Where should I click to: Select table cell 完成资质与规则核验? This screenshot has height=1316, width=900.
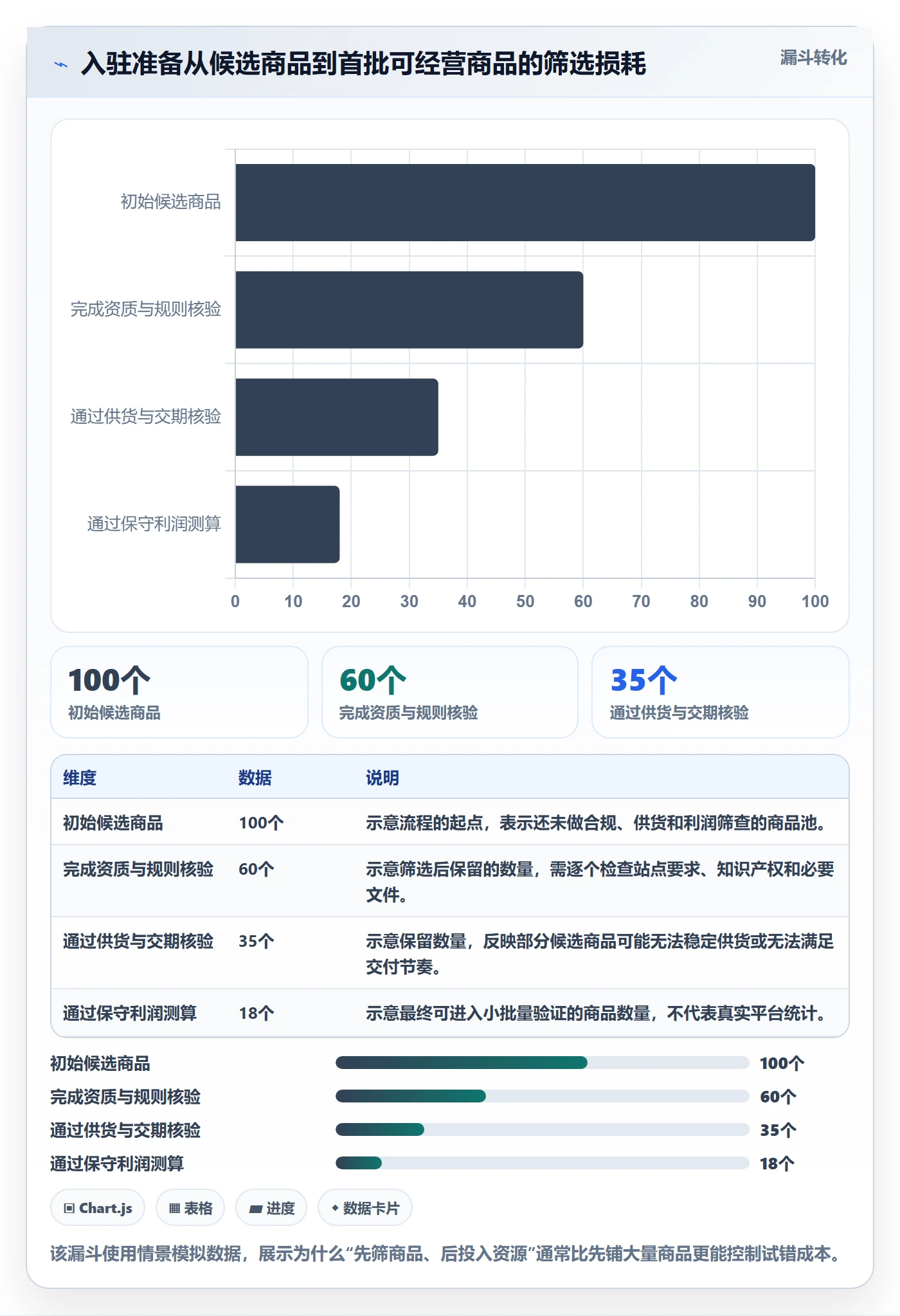pyautogui.click(x=138, y=869)
